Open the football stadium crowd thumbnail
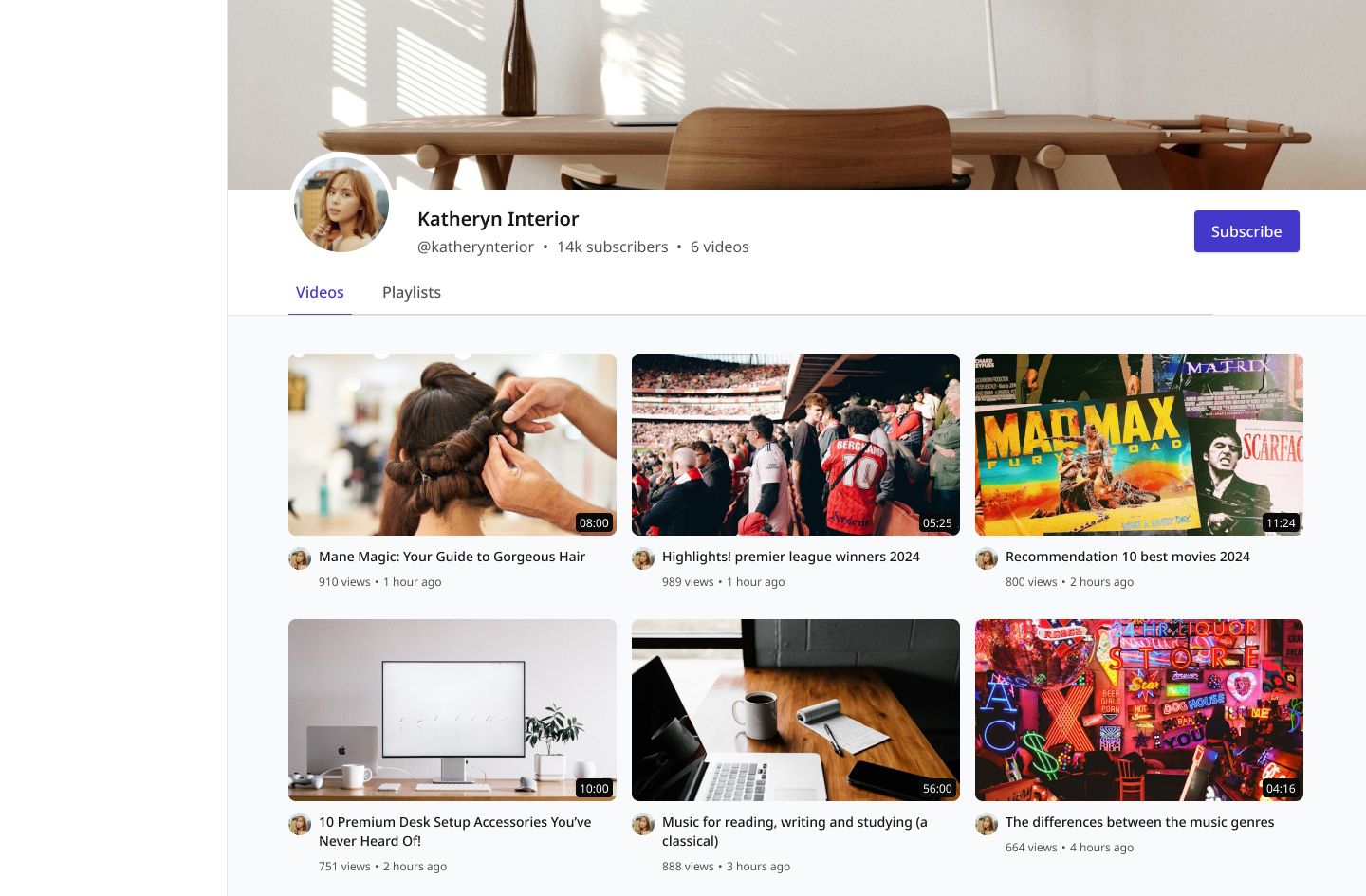This screenshot has width=1366, height=896. pyautogui.click(x=796, y=445)
